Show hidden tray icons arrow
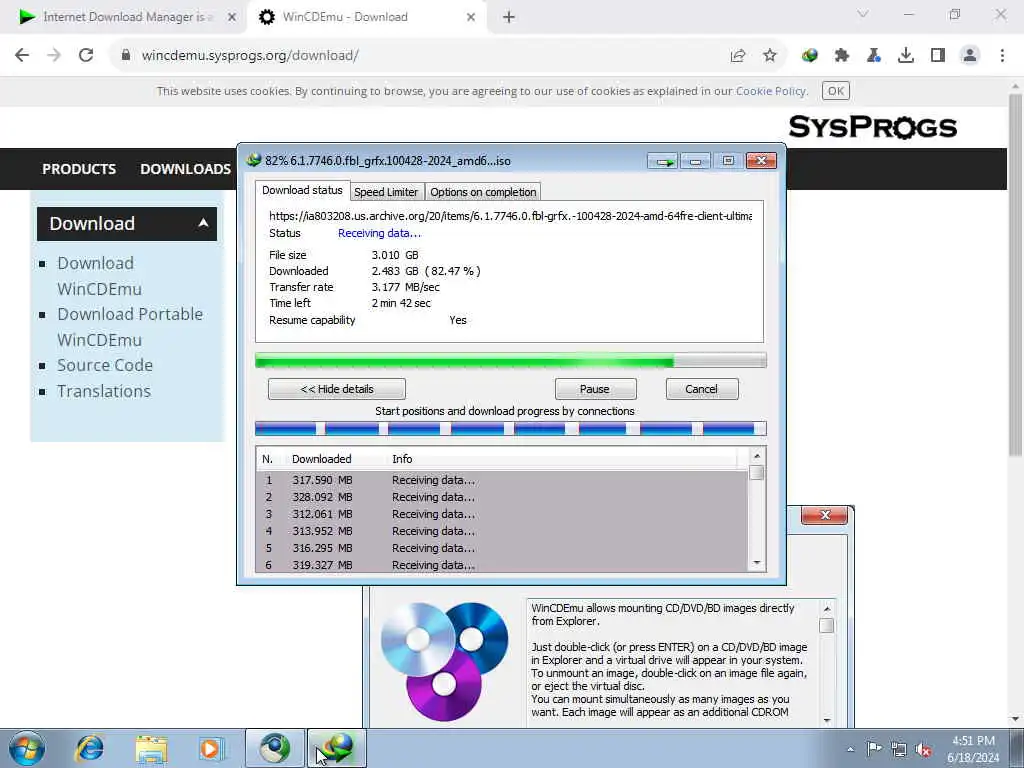Image resolution: width=1024 pixels, height=768 pixels. 850,749
